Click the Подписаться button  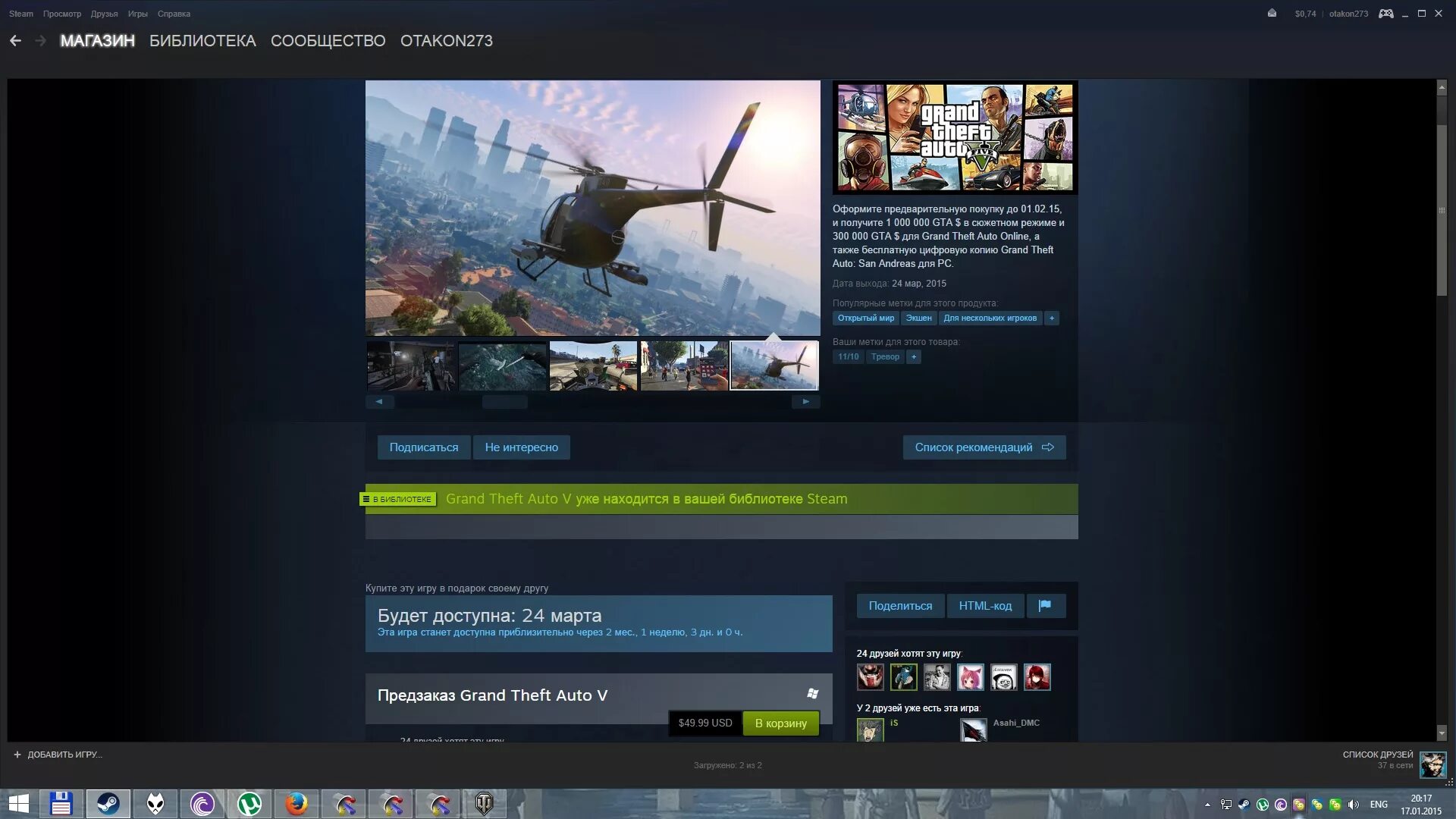coord(422,447)
